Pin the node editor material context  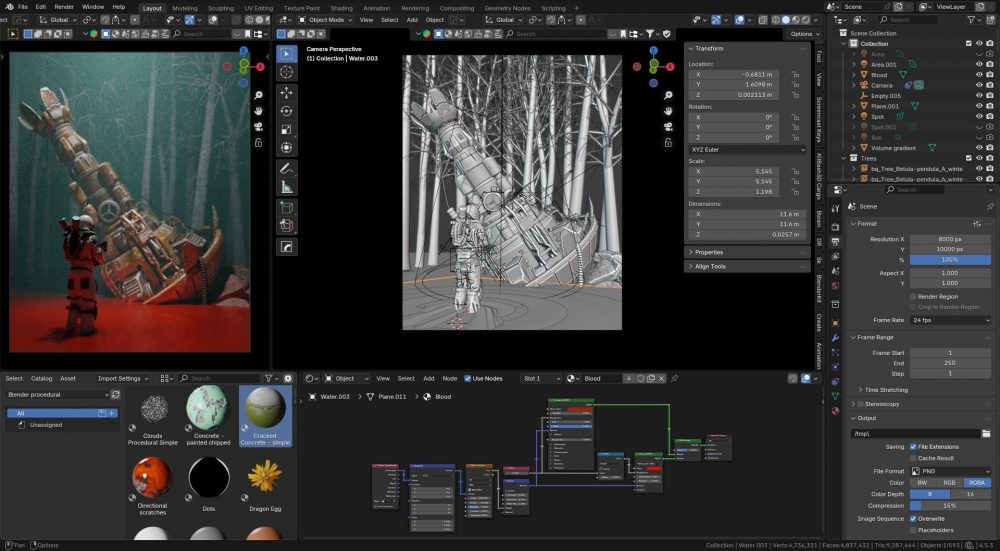675,379
